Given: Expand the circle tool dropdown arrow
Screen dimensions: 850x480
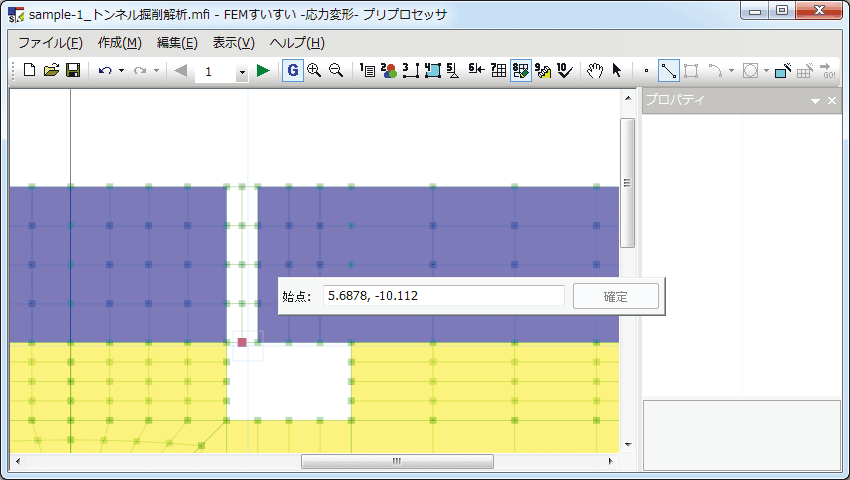Looking at the screenshot, I should 767,71.
